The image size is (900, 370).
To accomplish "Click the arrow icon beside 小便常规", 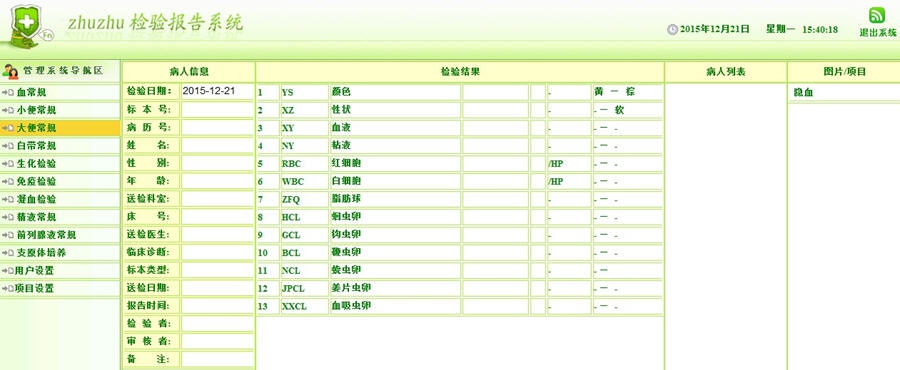I will (7, 110).
